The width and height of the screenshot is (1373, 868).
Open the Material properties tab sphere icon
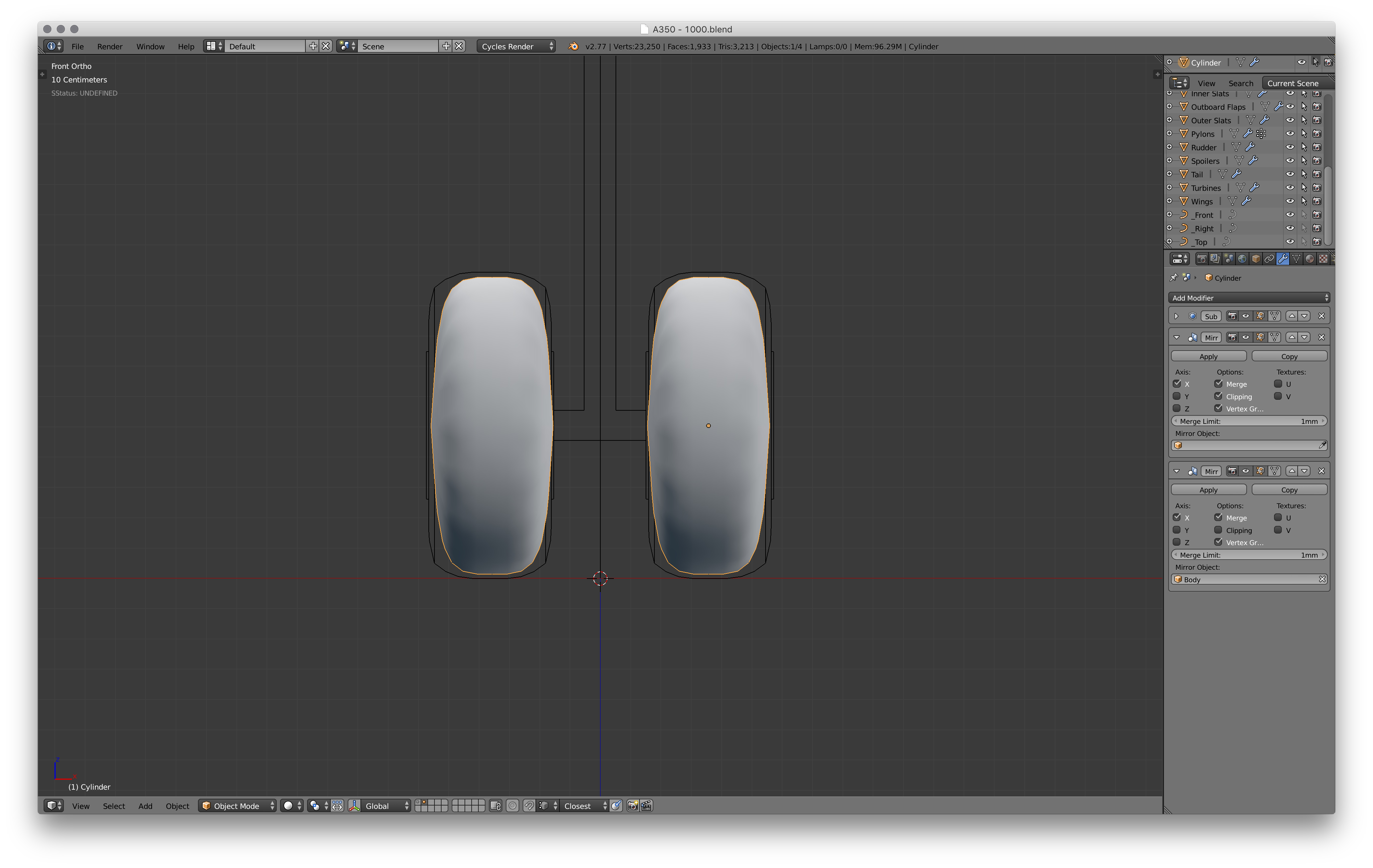1310,259
